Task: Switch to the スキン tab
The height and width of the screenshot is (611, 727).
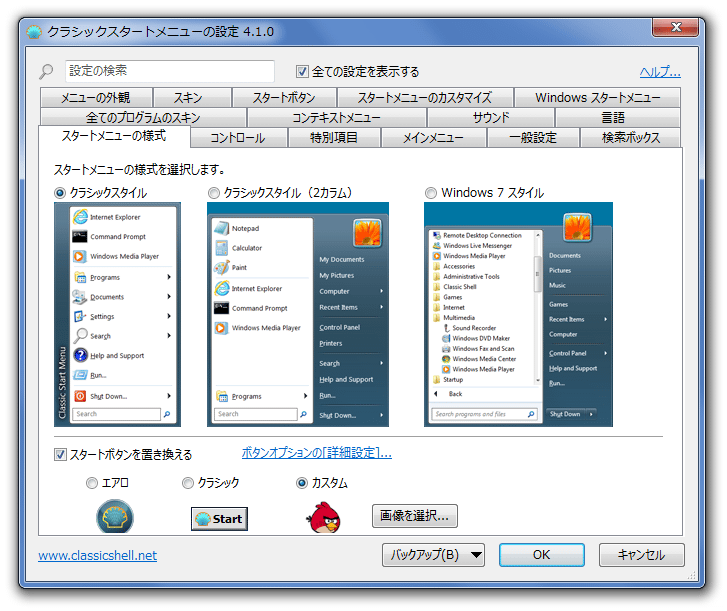Action: tap(192, 97)
